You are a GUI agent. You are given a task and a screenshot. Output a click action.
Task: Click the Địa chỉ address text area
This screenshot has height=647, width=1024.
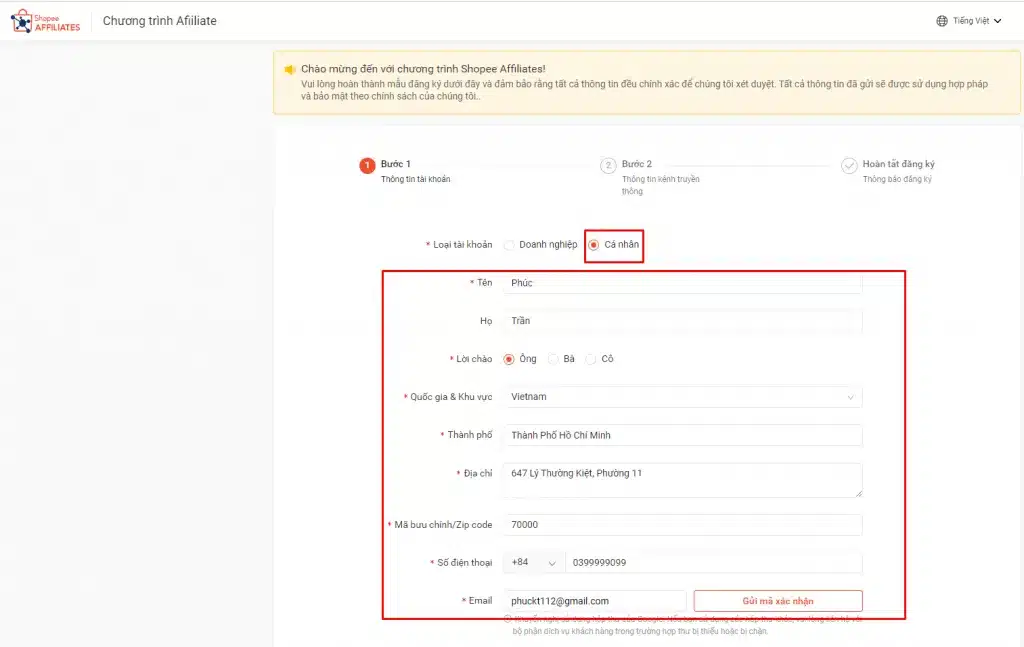681,479
